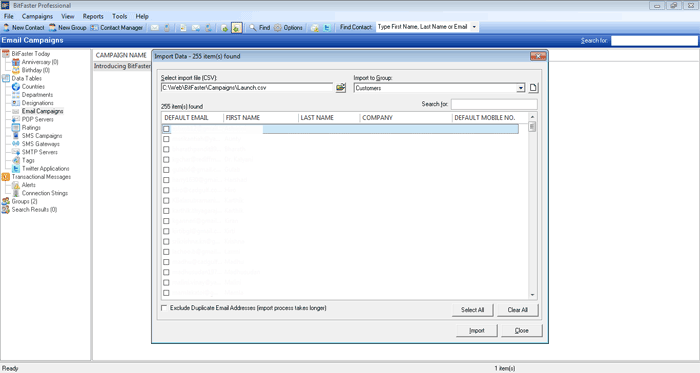
Task: Select Email Campaigns in the sidebar tree
Action: pos(42,111)
